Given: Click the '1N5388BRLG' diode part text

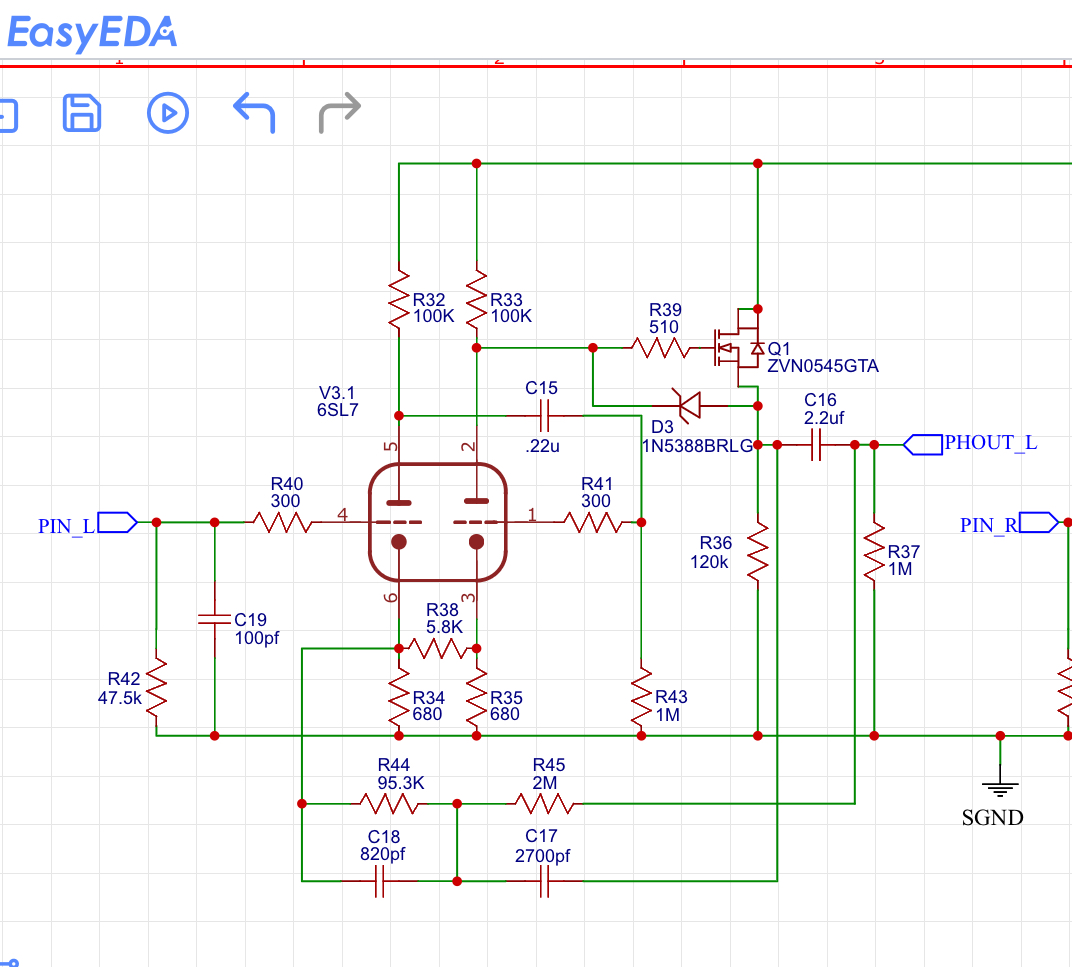Looking at the screenshot, I should click(697, 446).
